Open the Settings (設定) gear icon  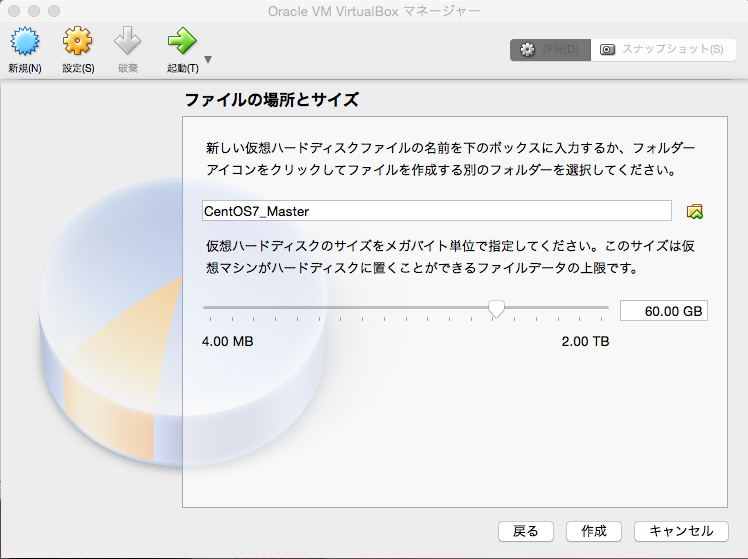78,41
